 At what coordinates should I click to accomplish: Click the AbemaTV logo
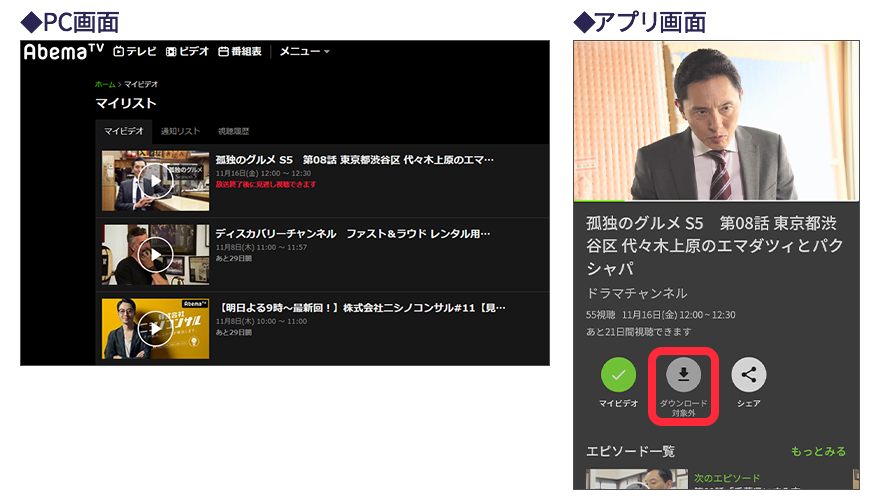[x=63, y=52]
